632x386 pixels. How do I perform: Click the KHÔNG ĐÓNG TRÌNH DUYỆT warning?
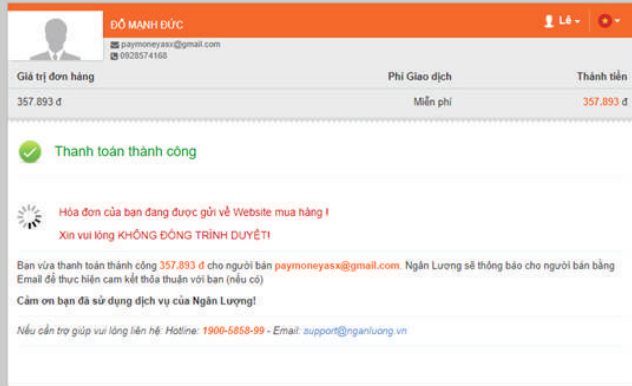pyautogui.click(x=194, y=235)
